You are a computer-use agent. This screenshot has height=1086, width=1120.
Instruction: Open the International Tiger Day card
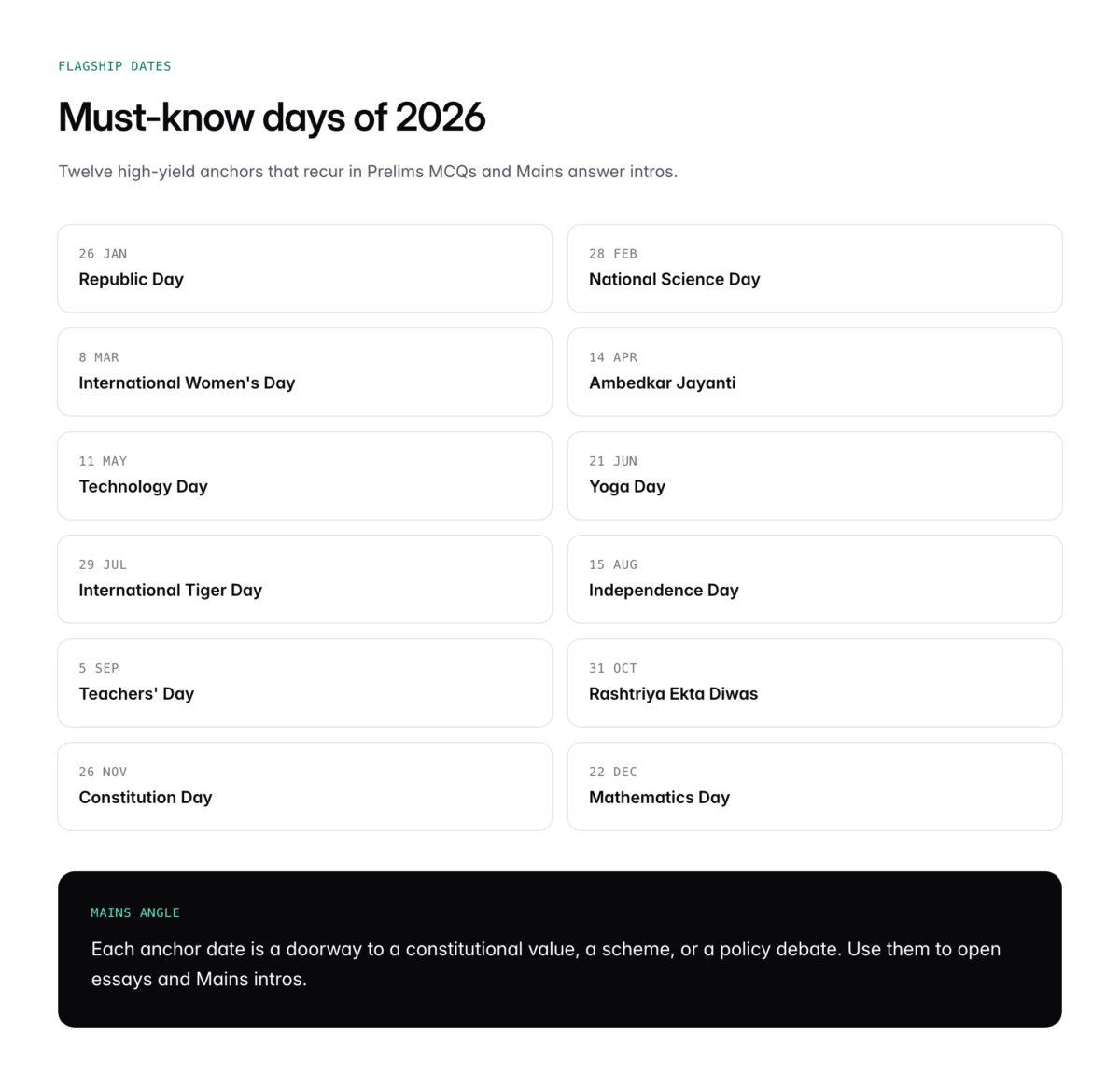coord(305,578)
